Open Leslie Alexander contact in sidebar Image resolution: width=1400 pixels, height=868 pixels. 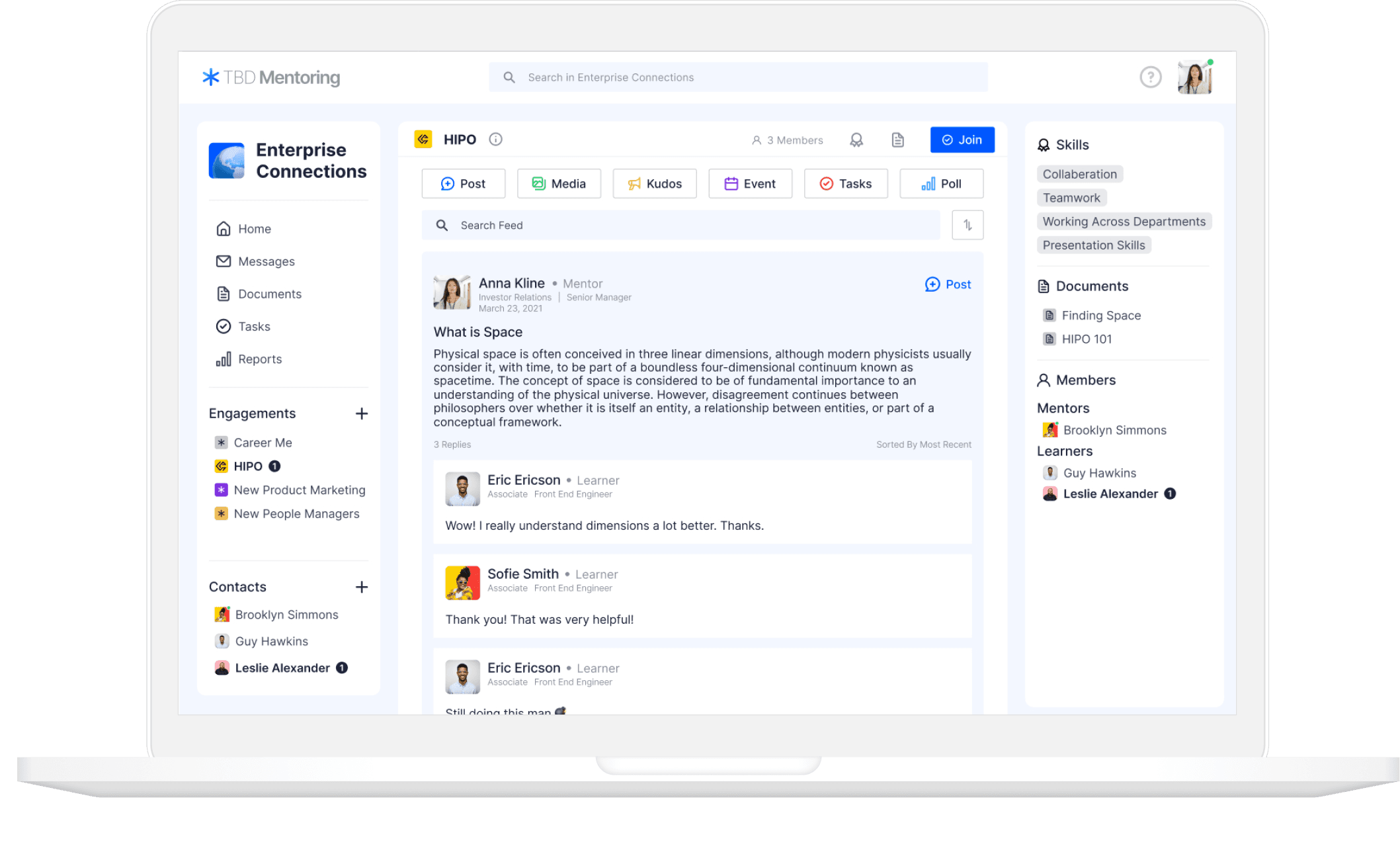coord(281,668)
